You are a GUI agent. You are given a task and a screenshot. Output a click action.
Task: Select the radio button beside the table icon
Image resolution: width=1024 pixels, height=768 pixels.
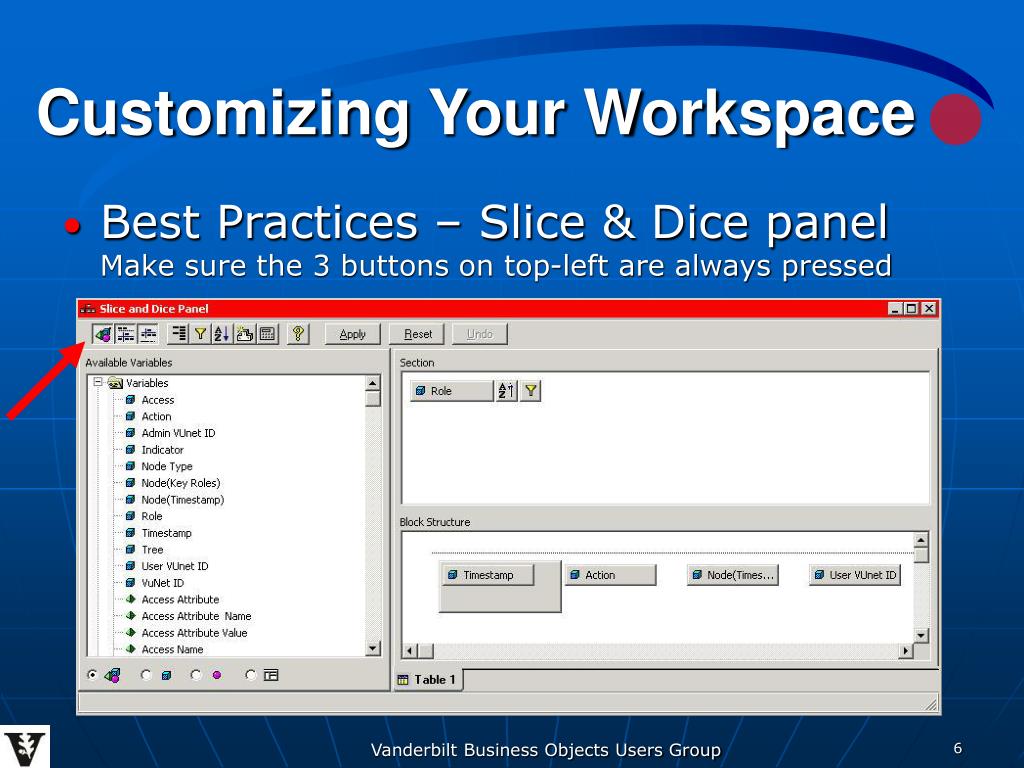pyautogui.click(x=251, y=675)
